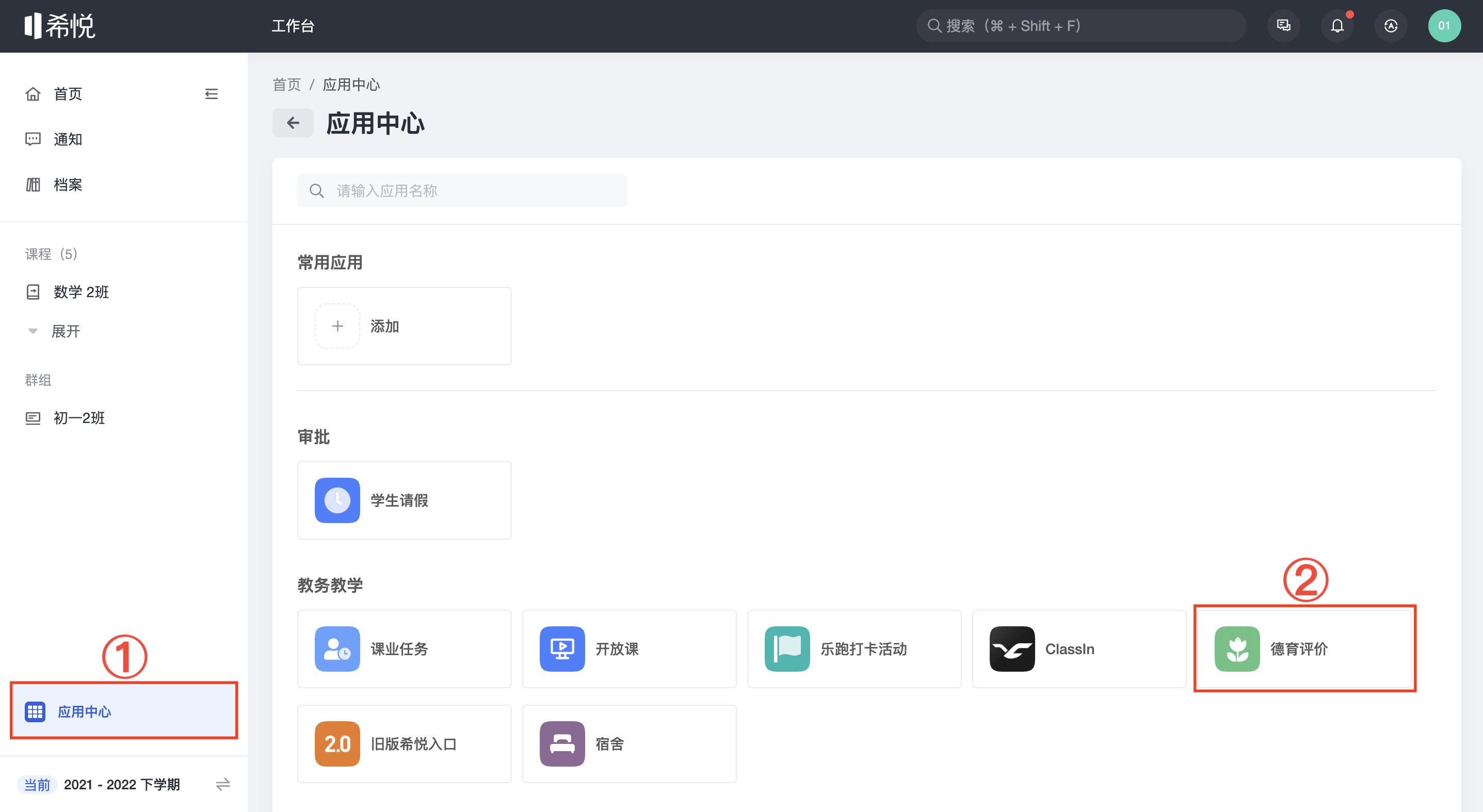Image resolution: width=1483 pixels, height=812 pixels.
Task: Open the 课业任务 app
Action: [x=404, y=649]
